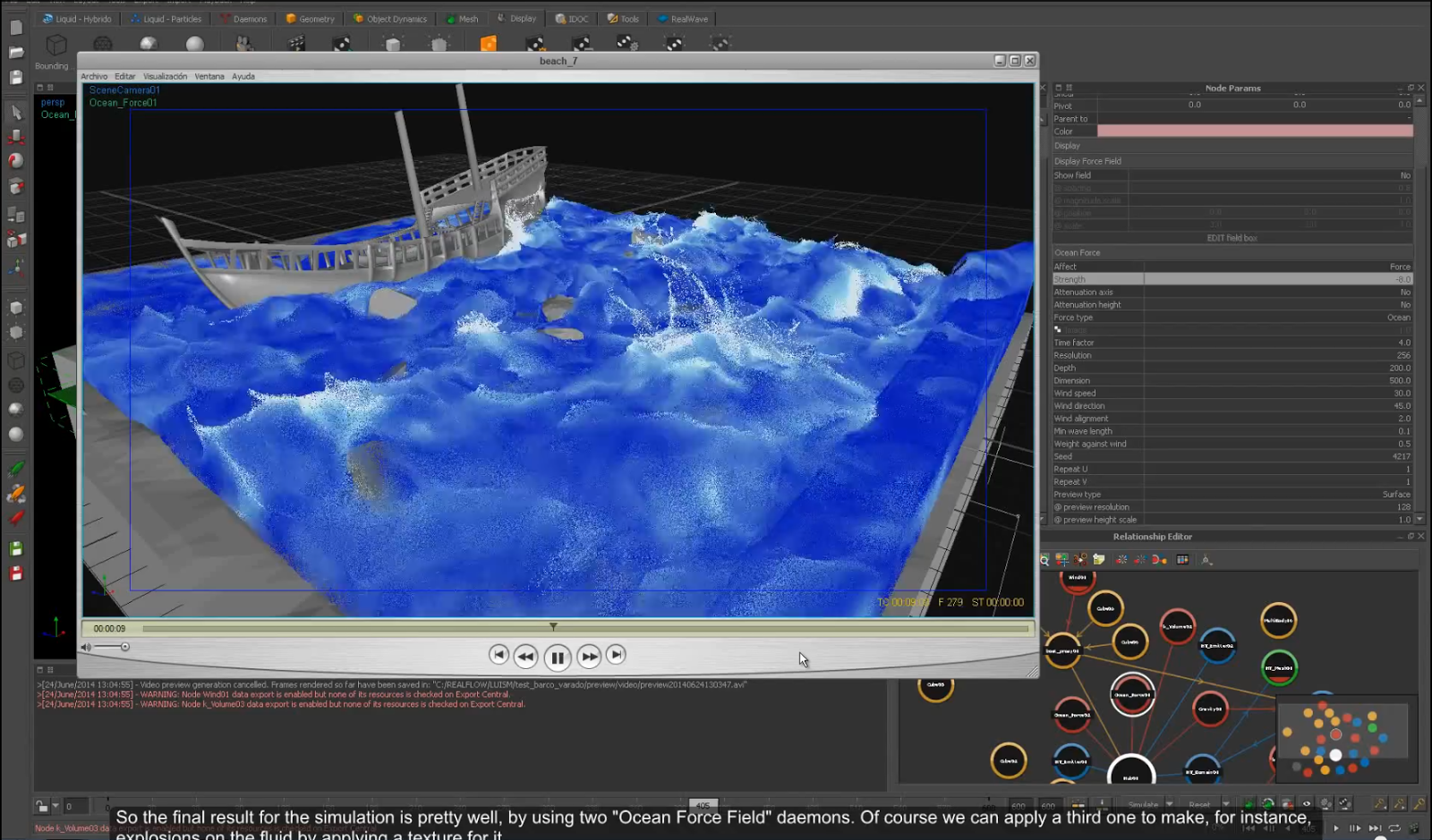Viewport: 1432px width, 840px height.
Task: Mute the player with speaker icon
Action: 86,647
